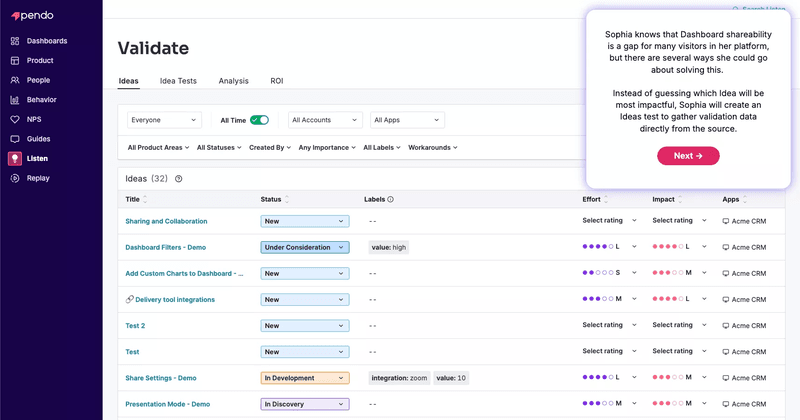
Task: Select the Behavior chart icon
Action: tap(14, 100)
